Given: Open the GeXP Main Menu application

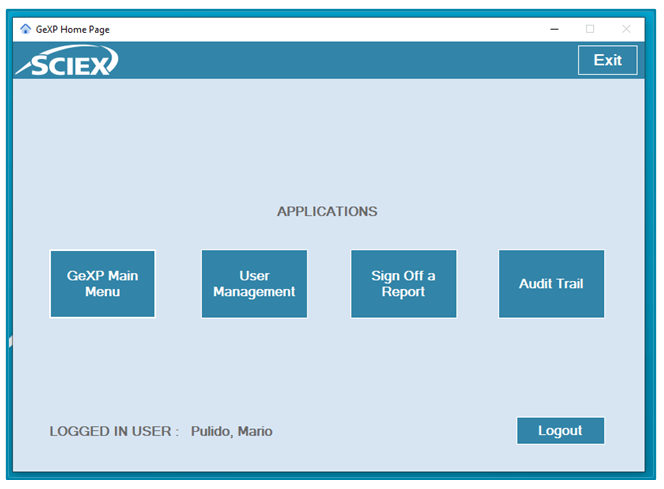Looking at the screenshot, I should point(102,284).
